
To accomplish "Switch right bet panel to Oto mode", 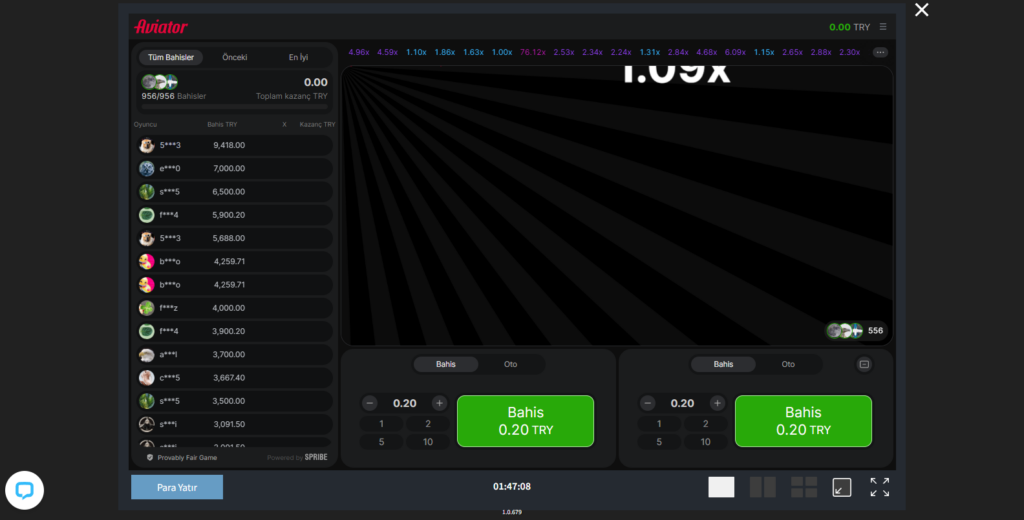I will 788,365.
